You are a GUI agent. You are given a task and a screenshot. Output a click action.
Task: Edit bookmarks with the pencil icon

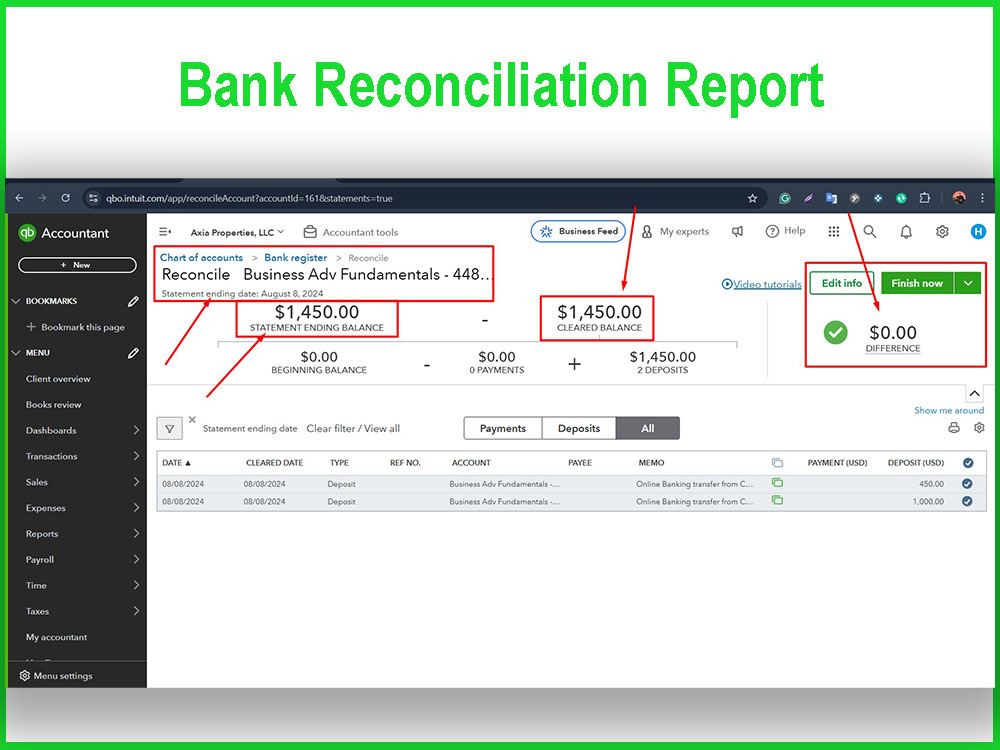click(x=133, y=301)
